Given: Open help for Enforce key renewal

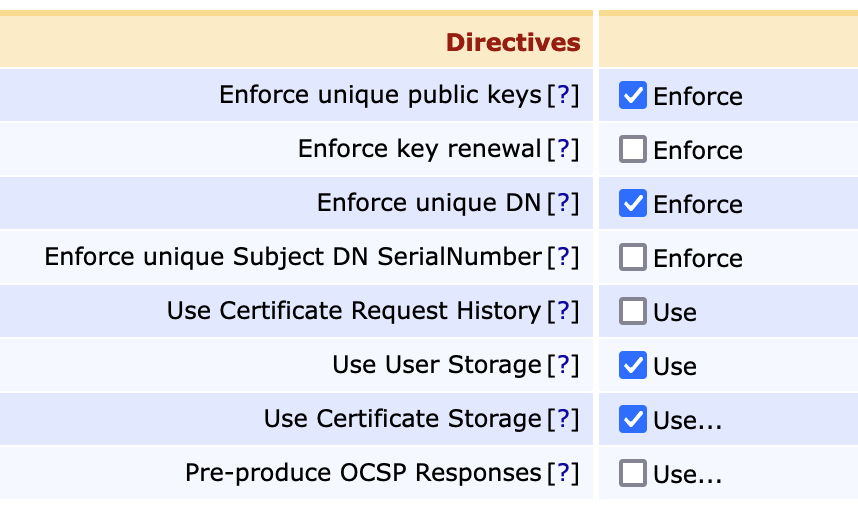Looking at the screenshot, I should pyautogui.click(x=563, y=150).
